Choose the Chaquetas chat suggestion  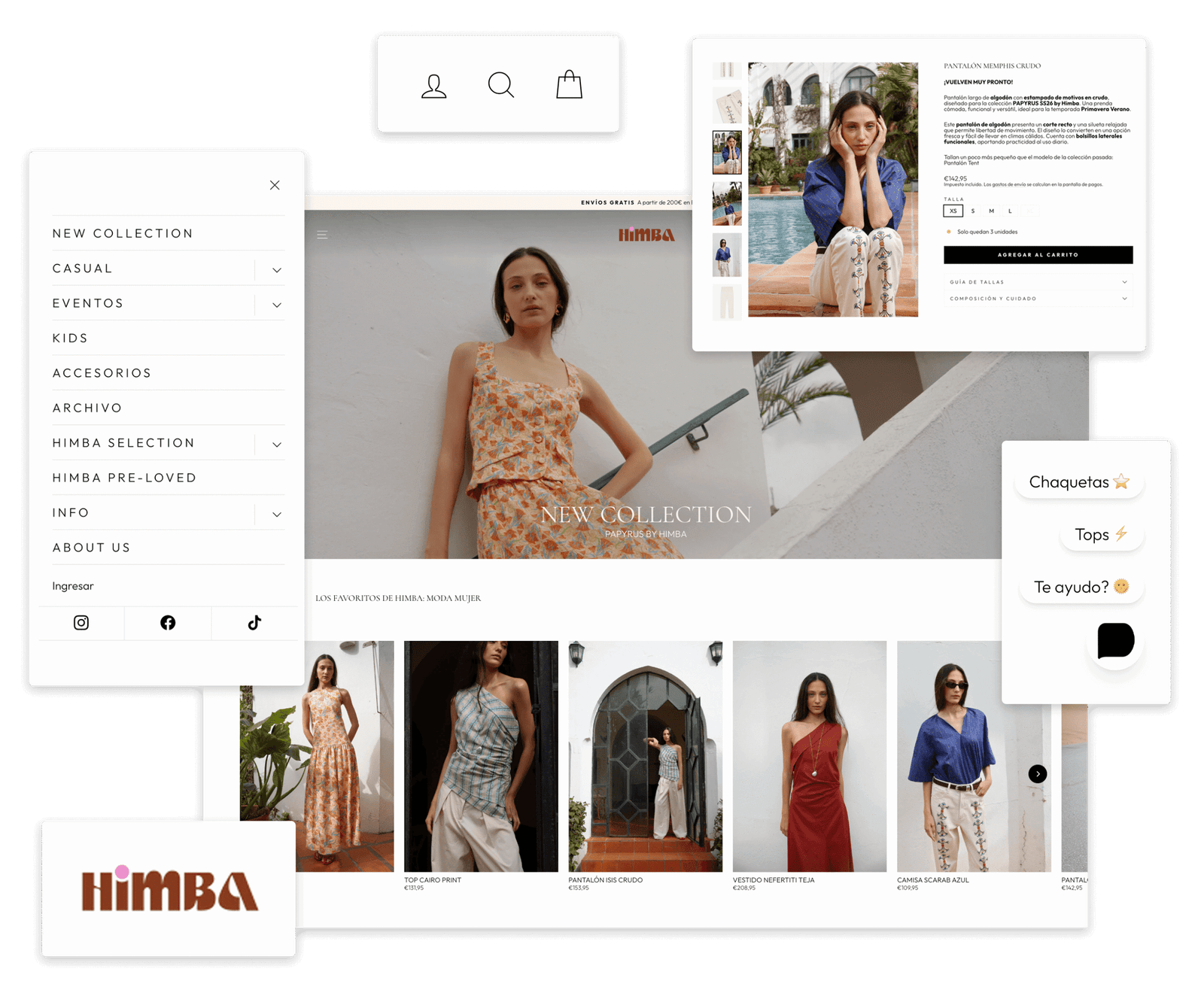1079,482
